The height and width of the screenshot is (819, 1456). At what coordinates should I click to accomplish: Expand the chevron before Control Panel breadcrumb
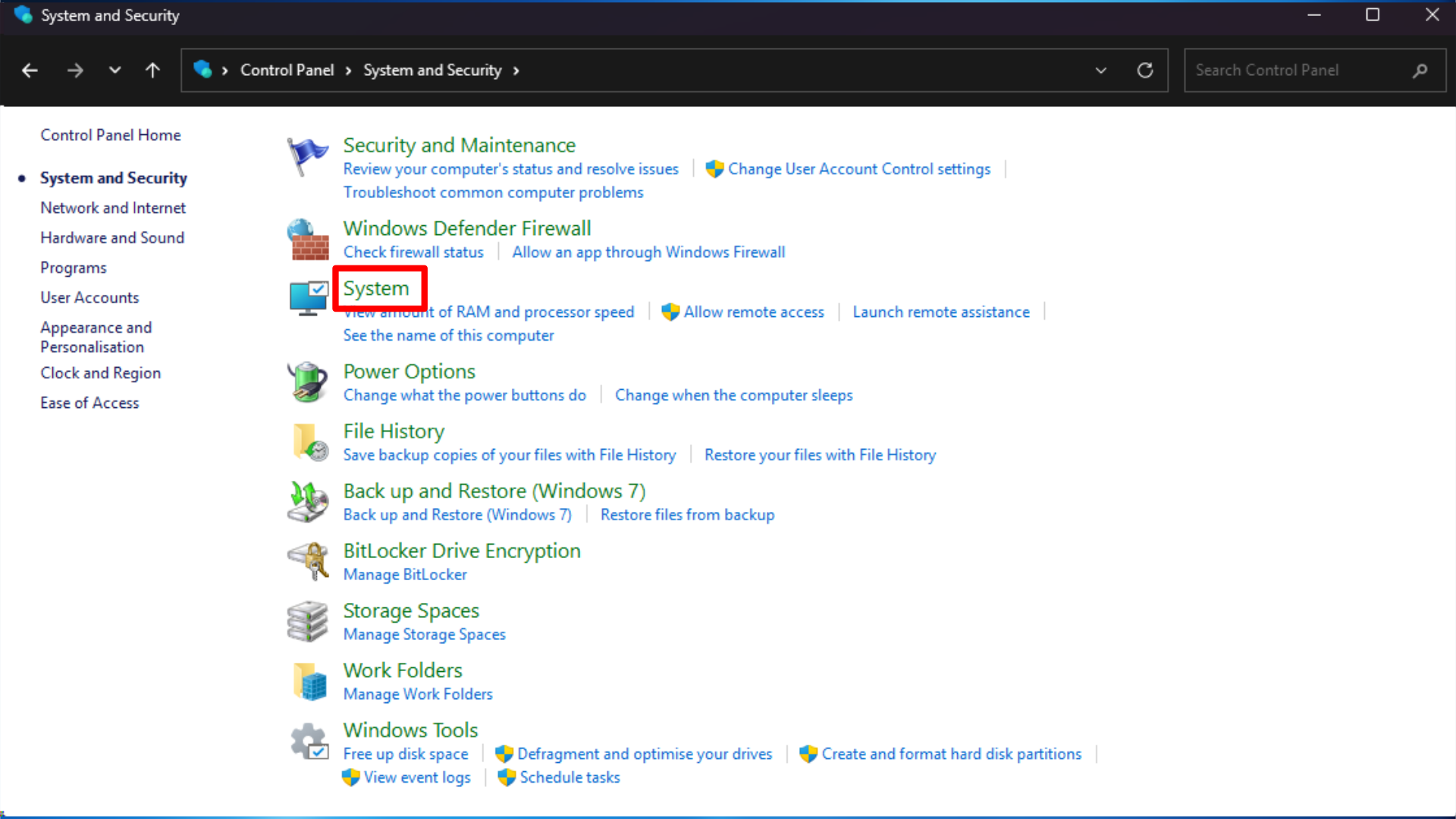pos(225,71)
